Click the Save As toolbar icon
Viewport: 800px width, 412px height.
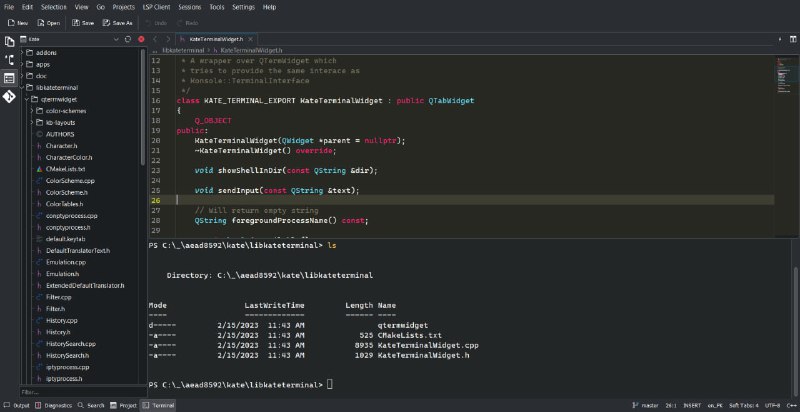point(117,22)
